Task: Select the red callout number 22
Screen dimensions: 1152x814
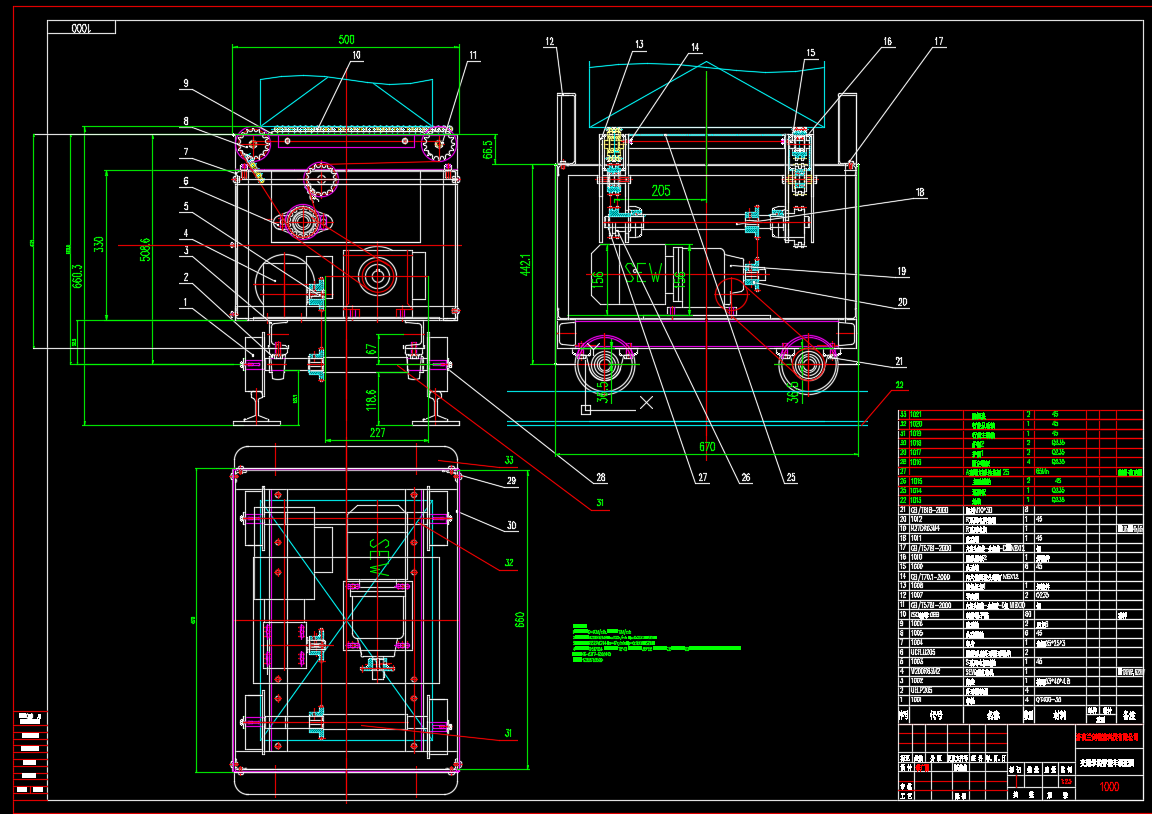Action: click(x=899, y=386)
